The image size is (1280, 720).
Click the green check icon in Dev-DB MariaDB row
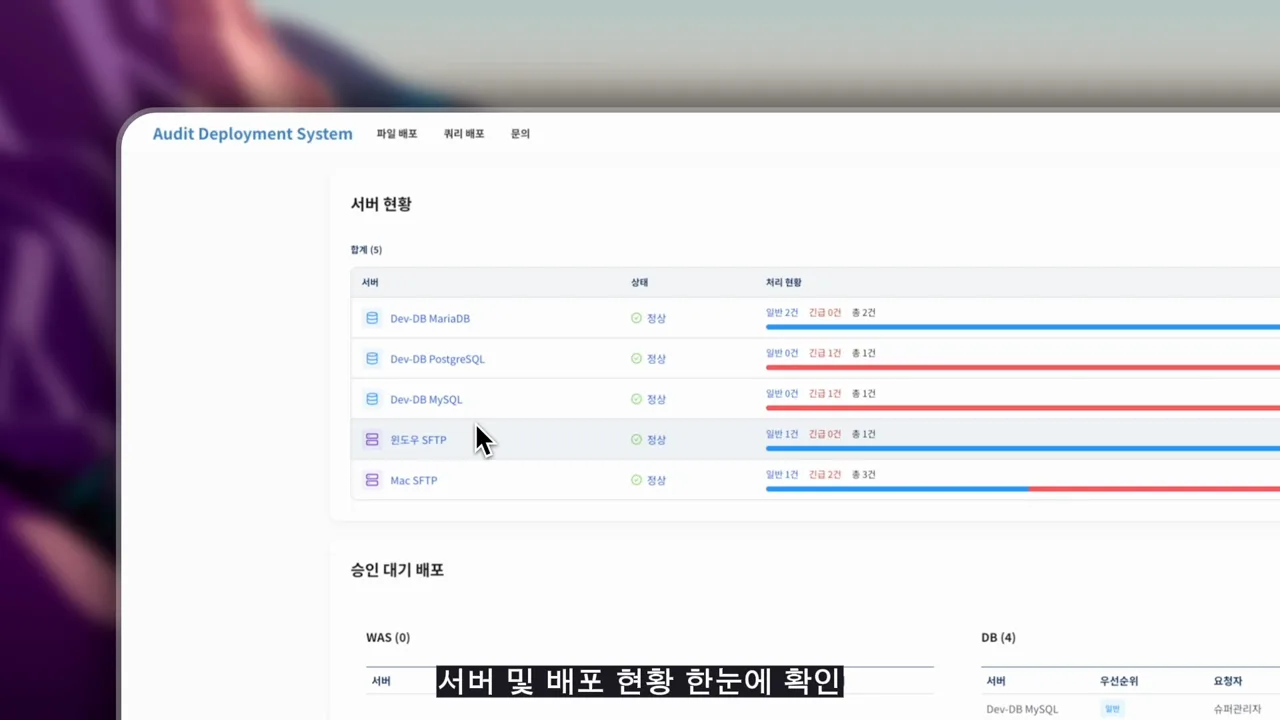636,318
